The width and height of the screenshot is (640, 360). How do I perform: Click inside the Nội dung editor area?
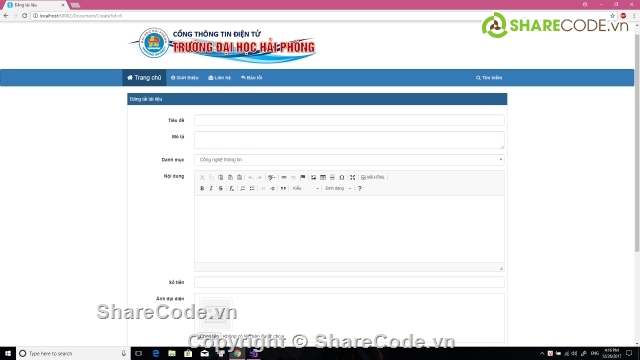point(349,229)
